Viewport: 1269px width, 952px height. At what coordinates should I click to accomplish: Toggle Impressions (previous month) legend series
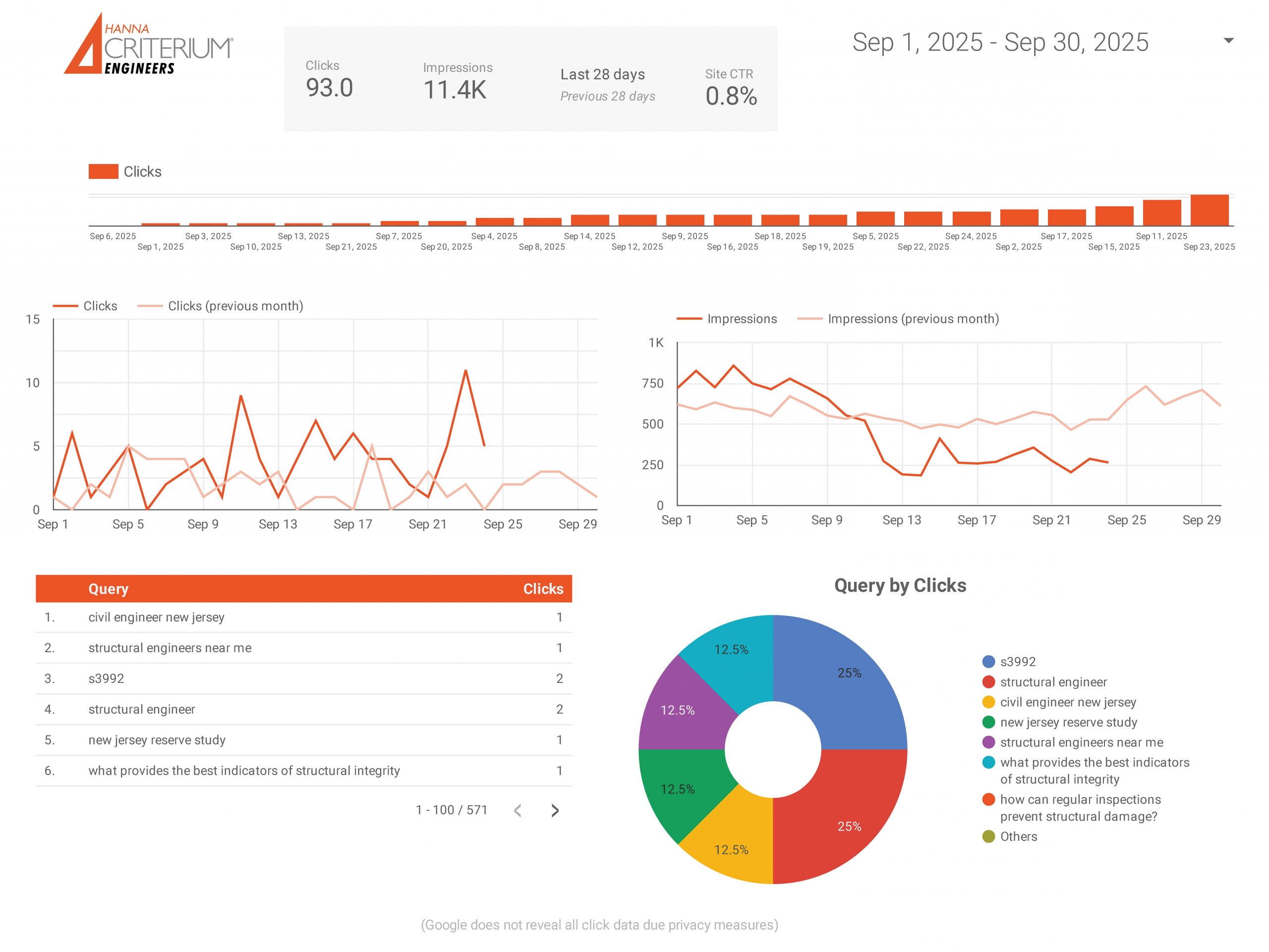pyautogui.click(x=913, y=319)
